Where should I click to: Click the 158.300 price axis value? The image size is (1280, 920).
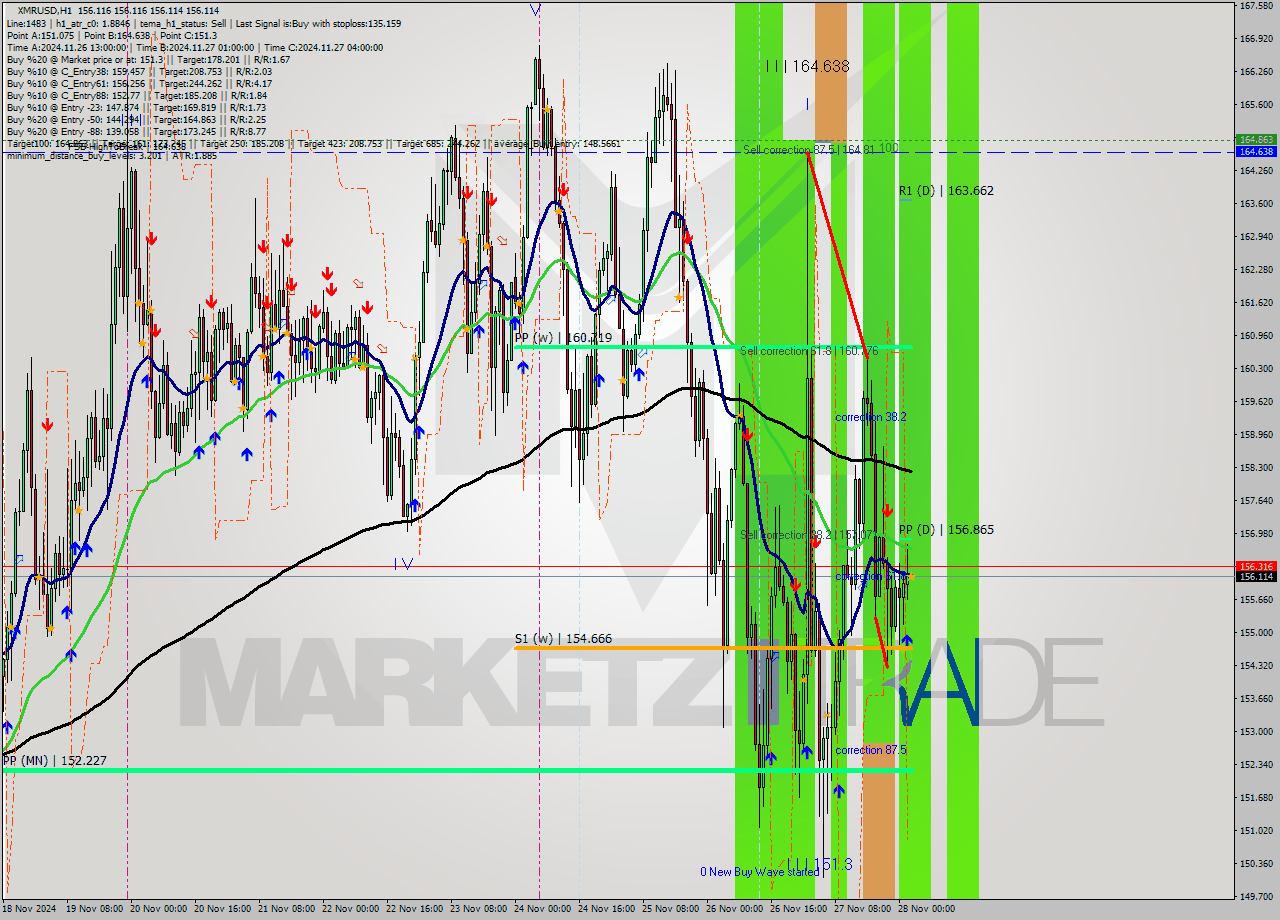pyautogui.click(x=1255, y=467)
